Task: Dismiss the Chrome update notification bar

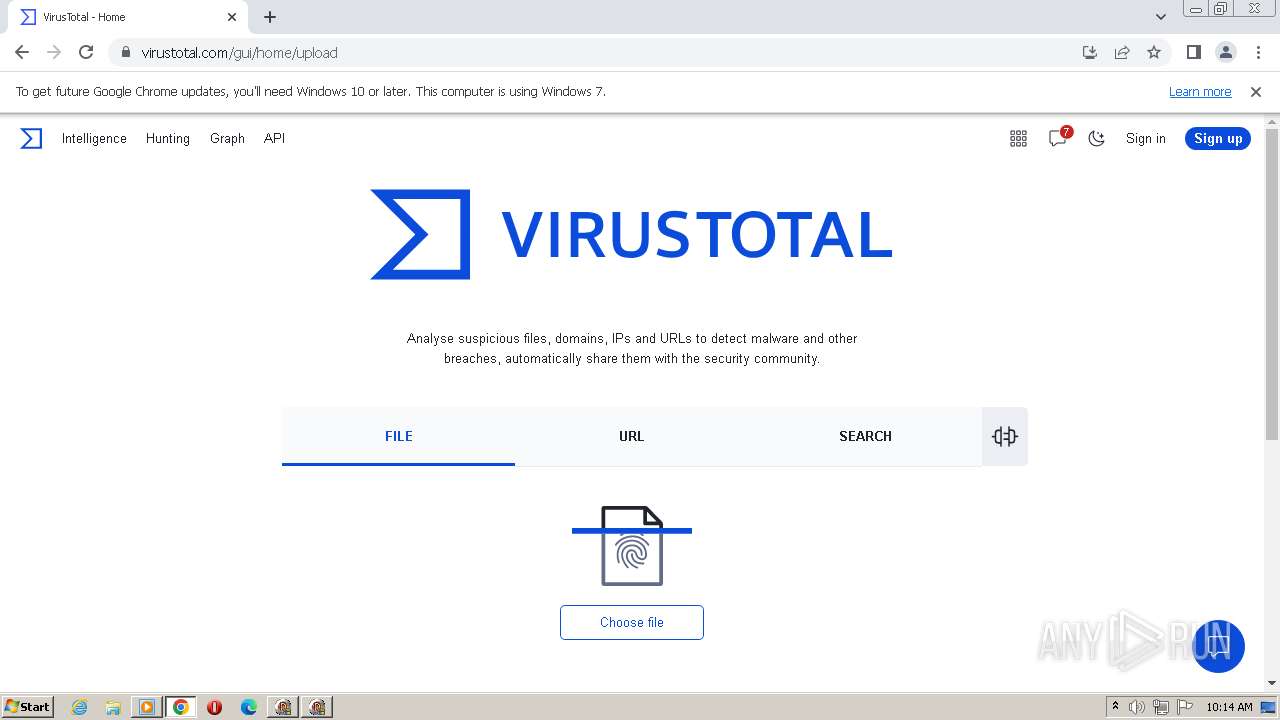Action: [1256, 91]
